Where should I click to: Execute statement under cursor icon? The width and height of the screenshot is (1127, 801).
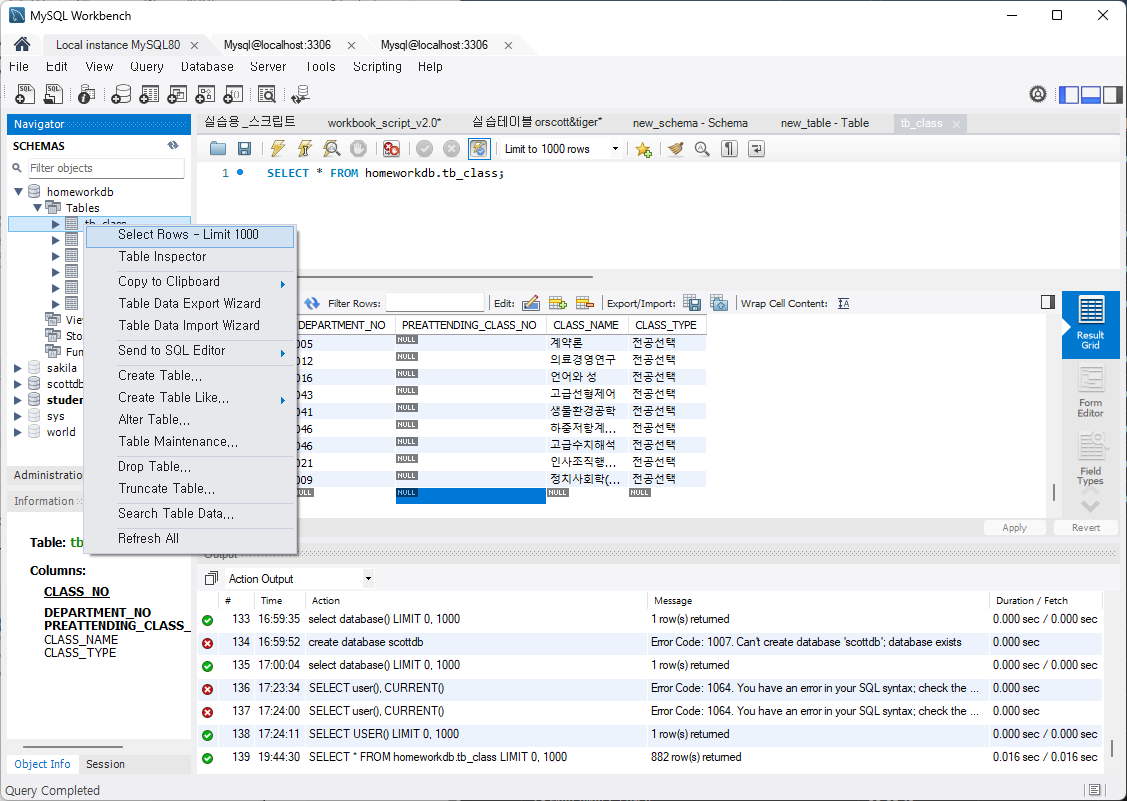305,149
